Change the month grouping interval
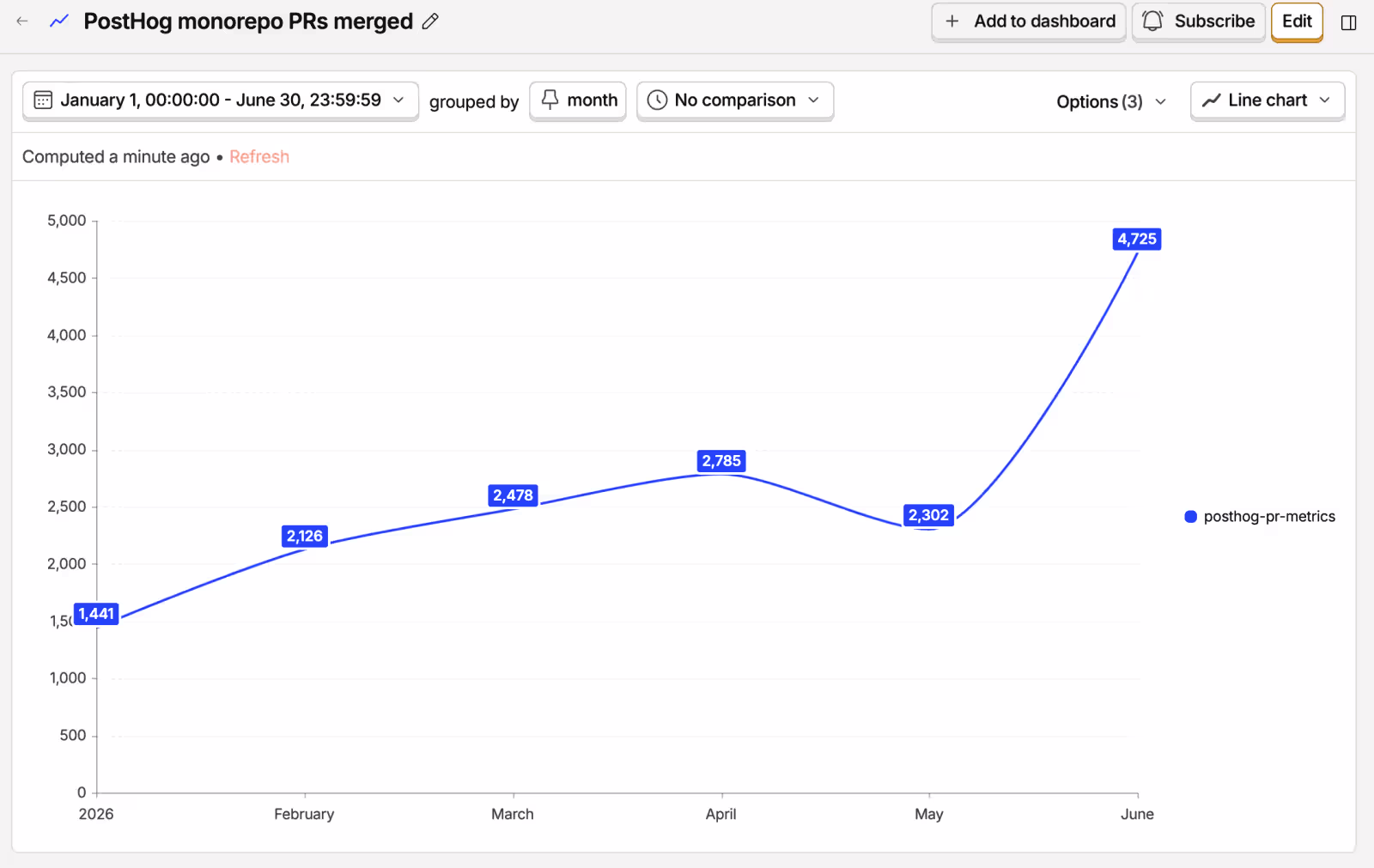 click(x=578, y=100)
